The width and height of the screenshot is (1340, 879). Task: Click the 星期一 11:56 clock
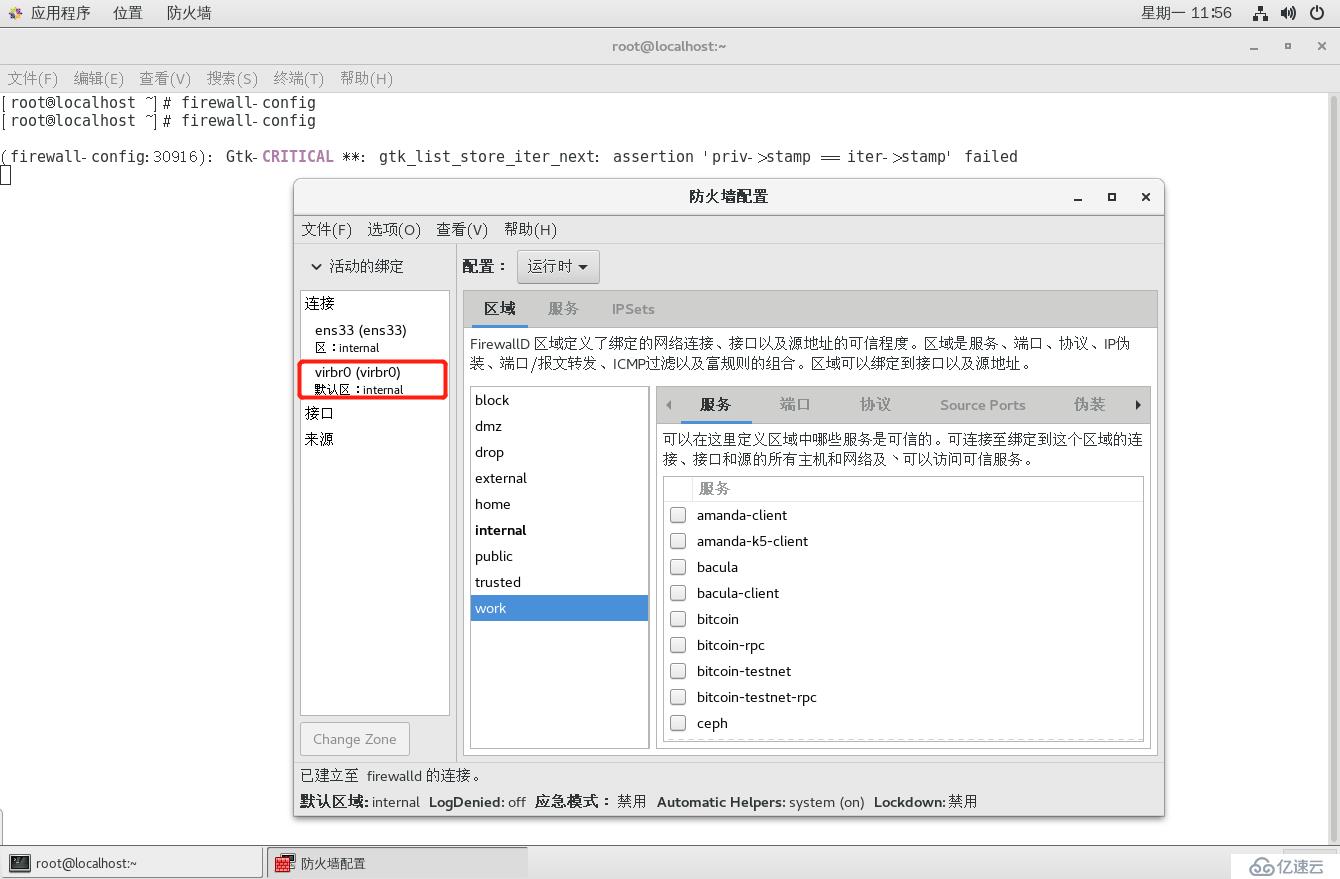(1187, 13)
